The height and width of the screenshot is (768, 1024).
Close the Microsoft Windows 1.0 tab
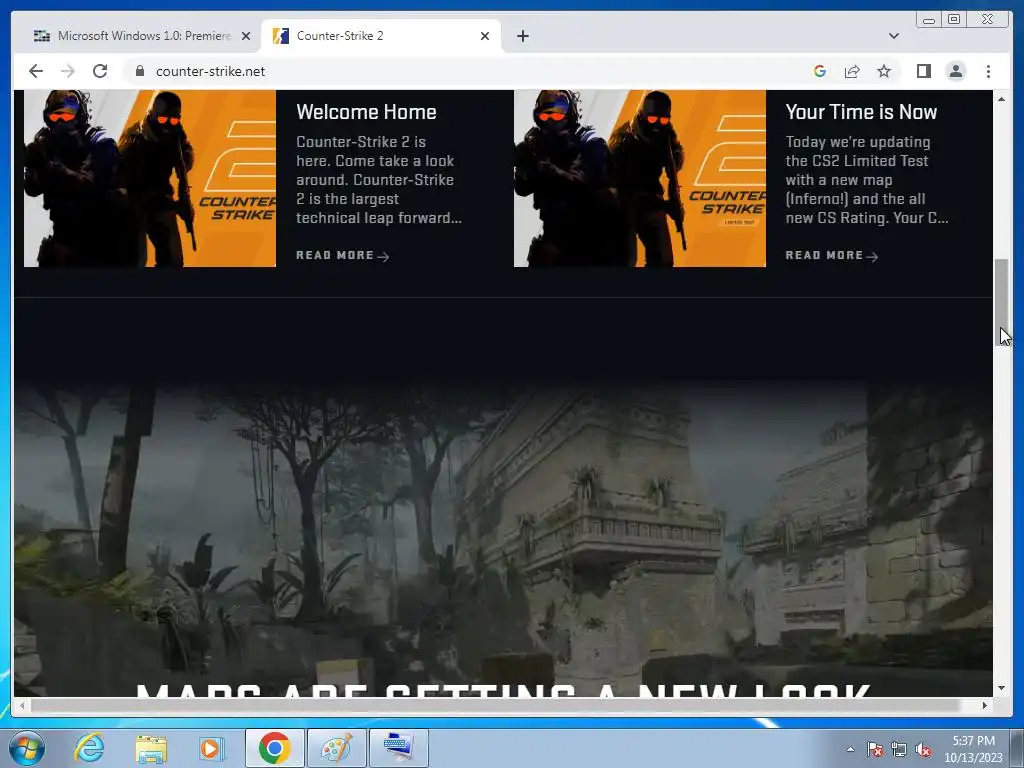point(246,36)
